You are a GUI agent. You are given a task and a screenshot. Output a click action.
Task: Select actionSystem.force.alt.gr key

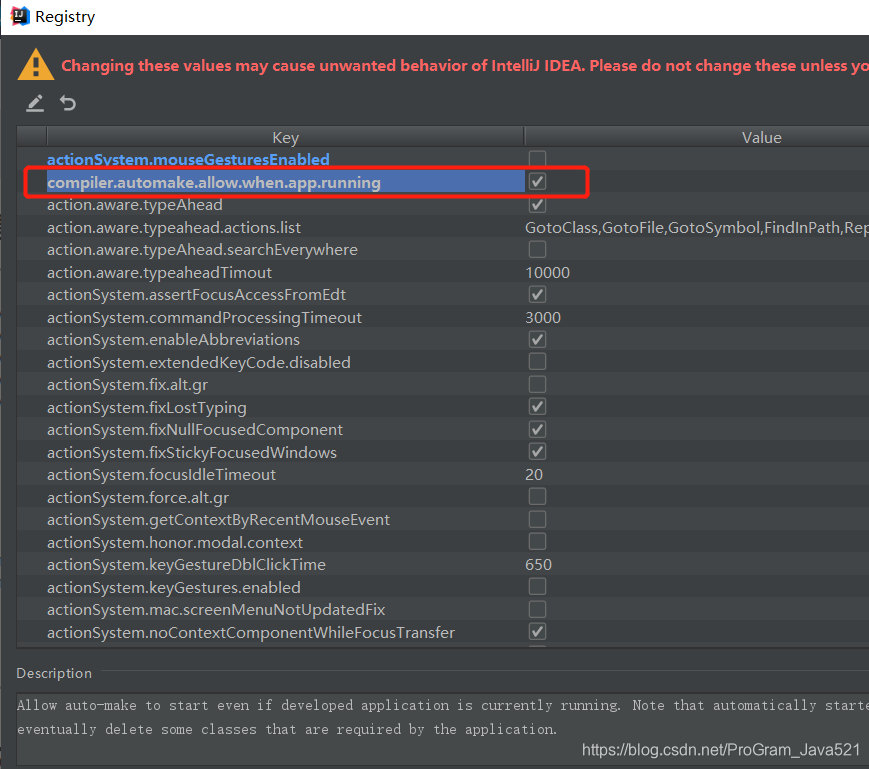[x=138, y=498]
